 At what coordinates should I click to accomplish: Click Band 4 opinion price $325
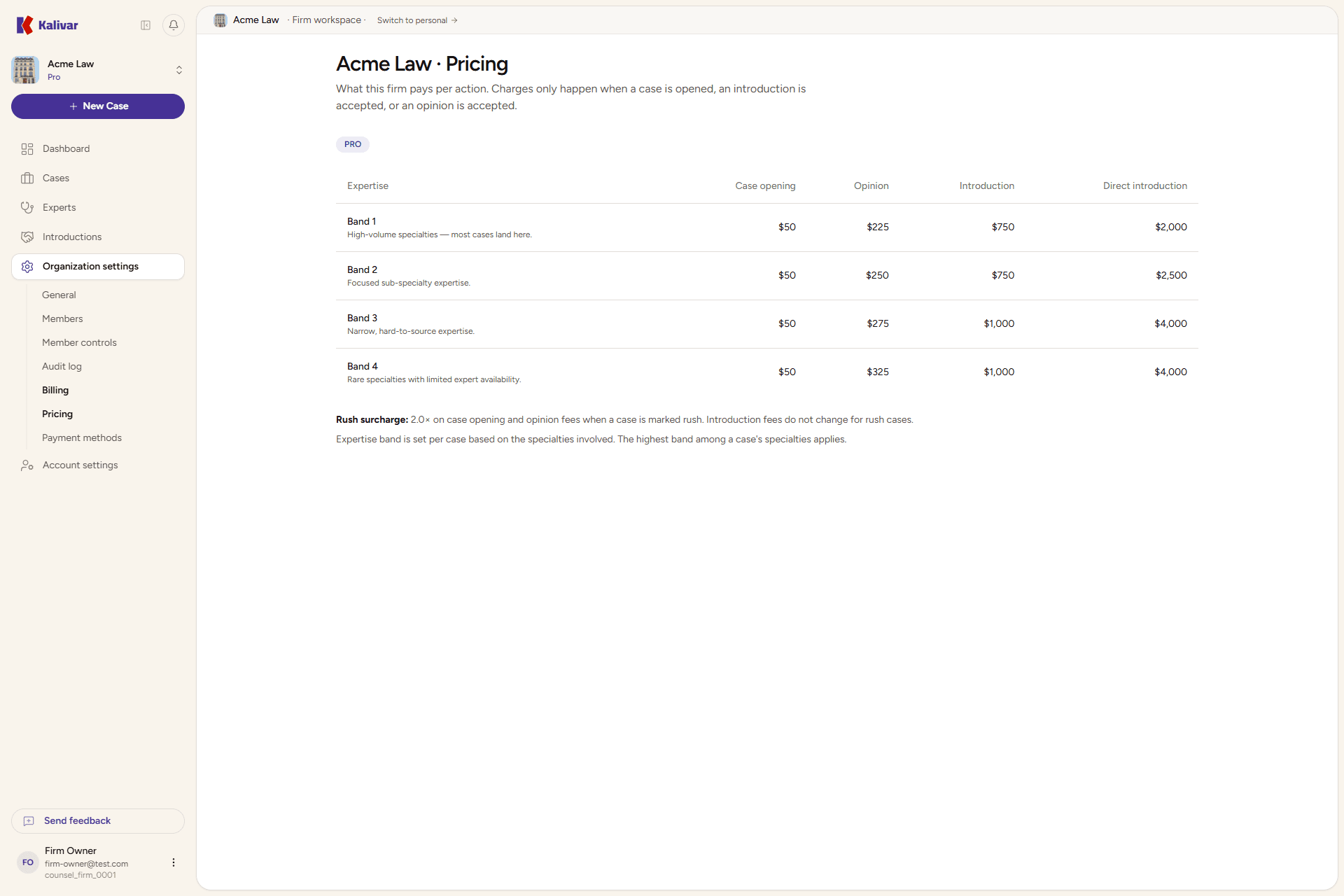[x=878, y=372]
